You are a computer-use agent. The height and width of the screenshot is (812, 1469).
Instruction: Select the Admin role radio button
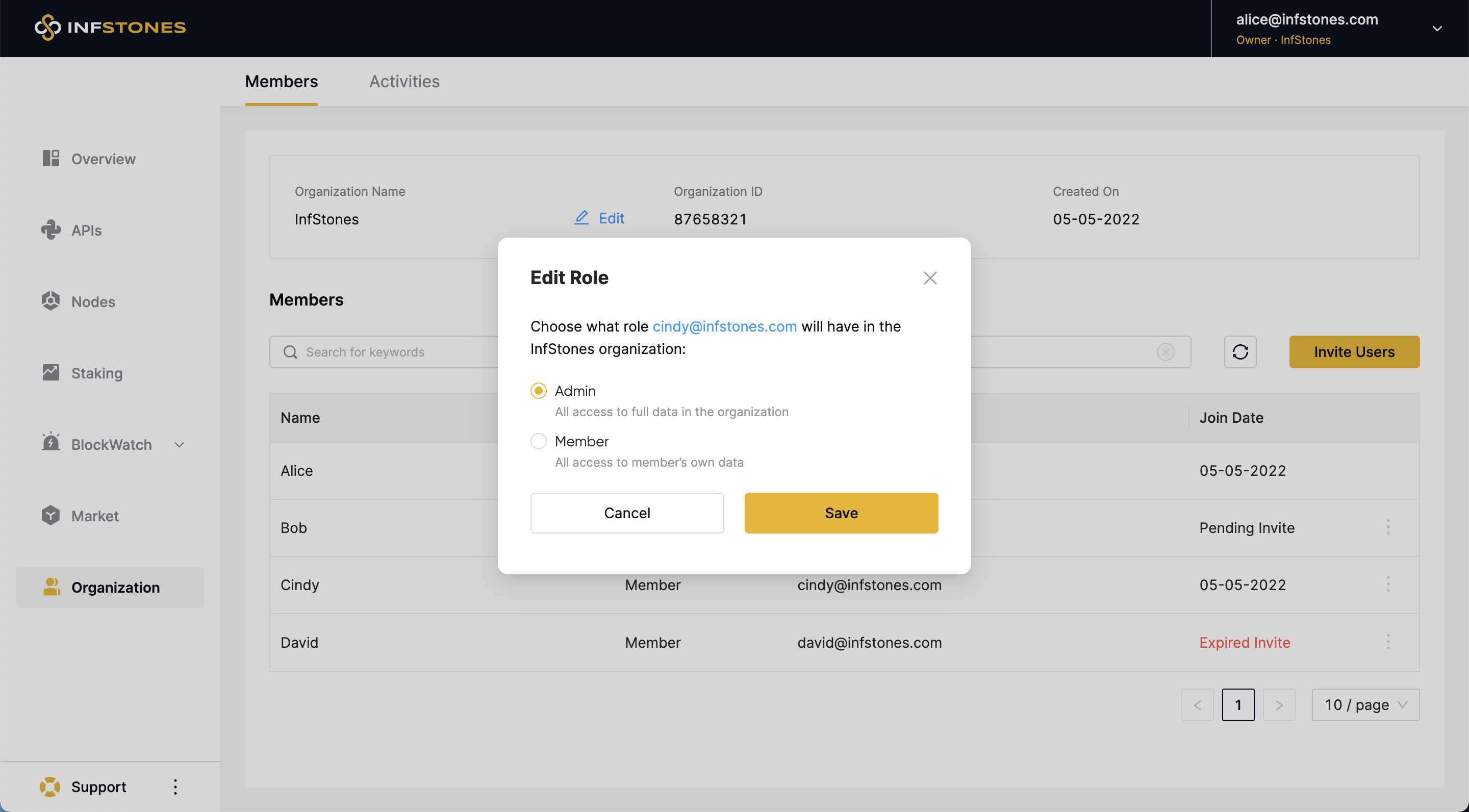538,391
